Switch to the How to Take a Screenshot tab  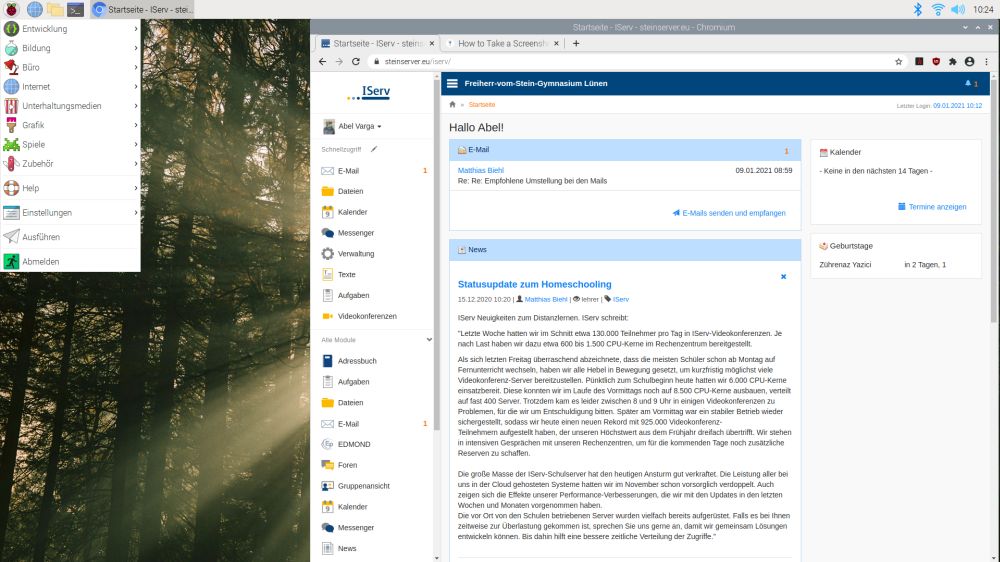502,44
